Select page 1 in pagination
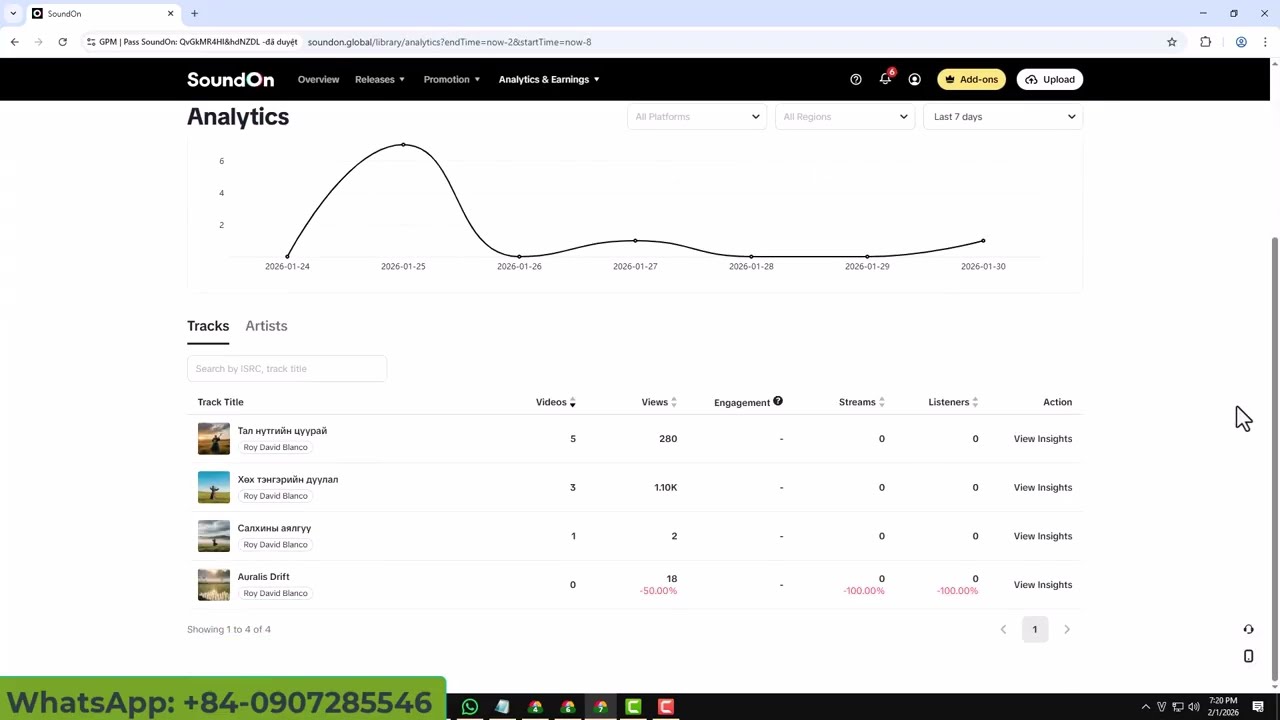This screenshot has width=1280, height=720. (1035, 629)
